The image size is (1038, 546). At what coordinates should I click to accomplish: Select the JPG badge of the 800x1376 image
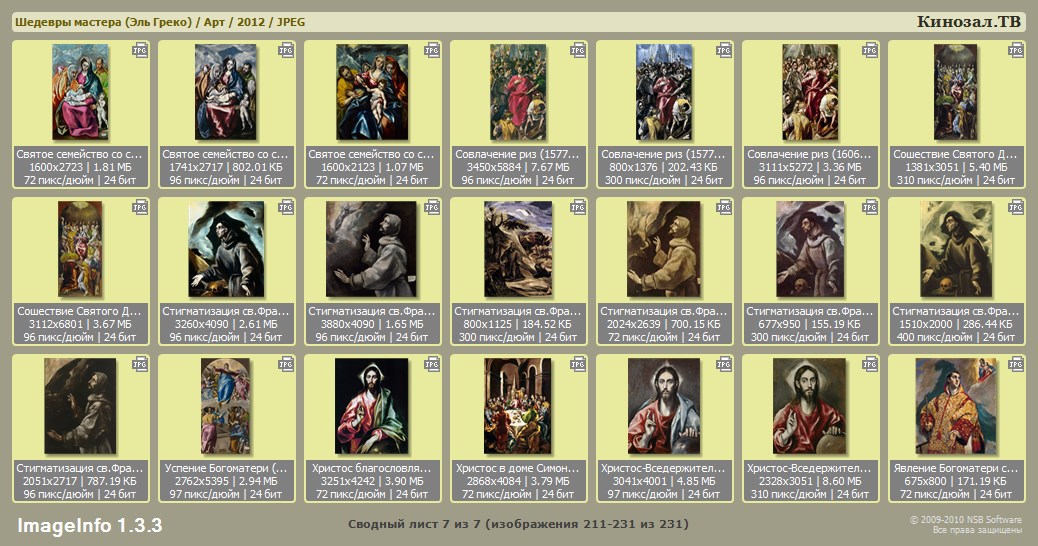click(x=724, y=51)
